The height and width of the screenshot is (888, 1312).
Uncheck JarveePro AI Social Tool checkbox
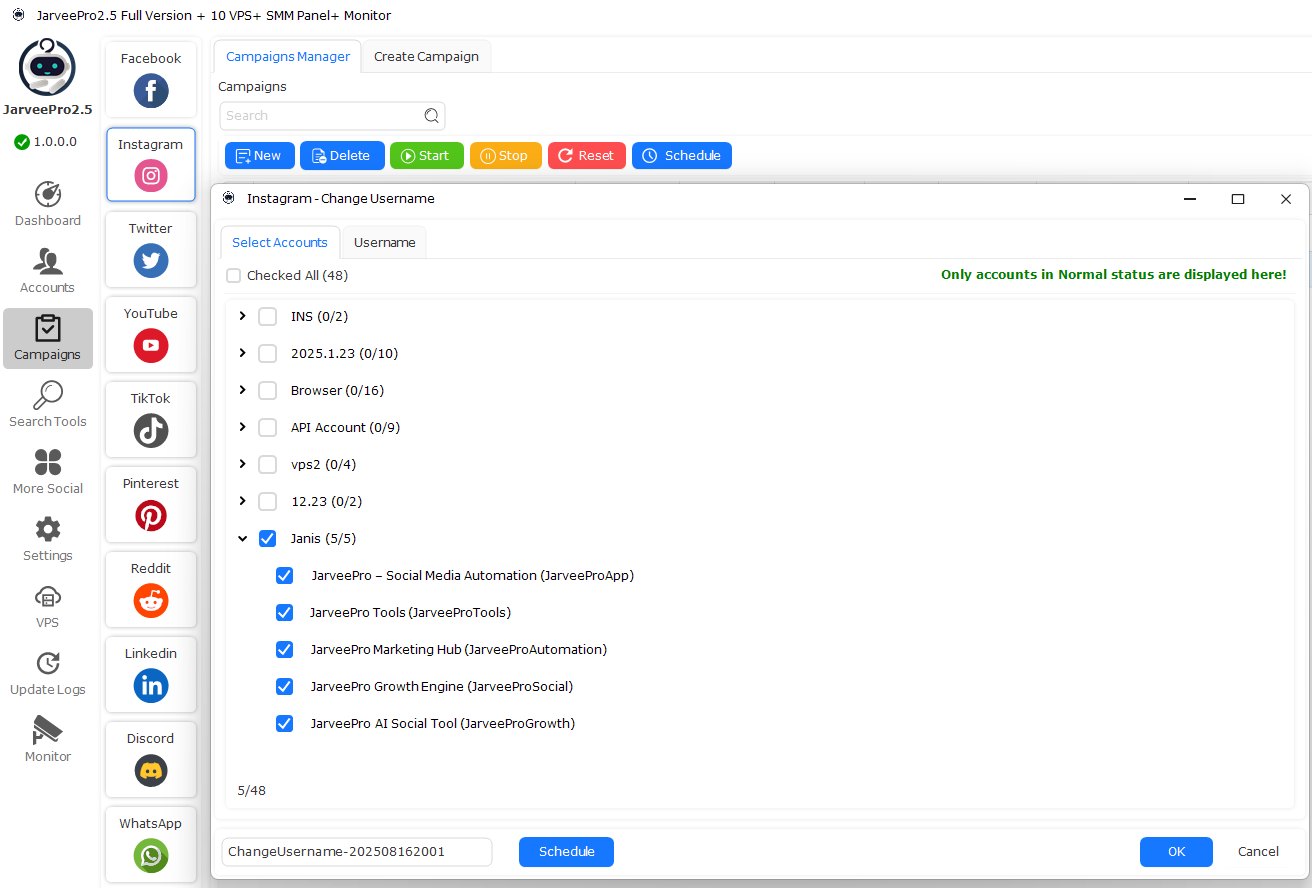(x=285, y=723)
